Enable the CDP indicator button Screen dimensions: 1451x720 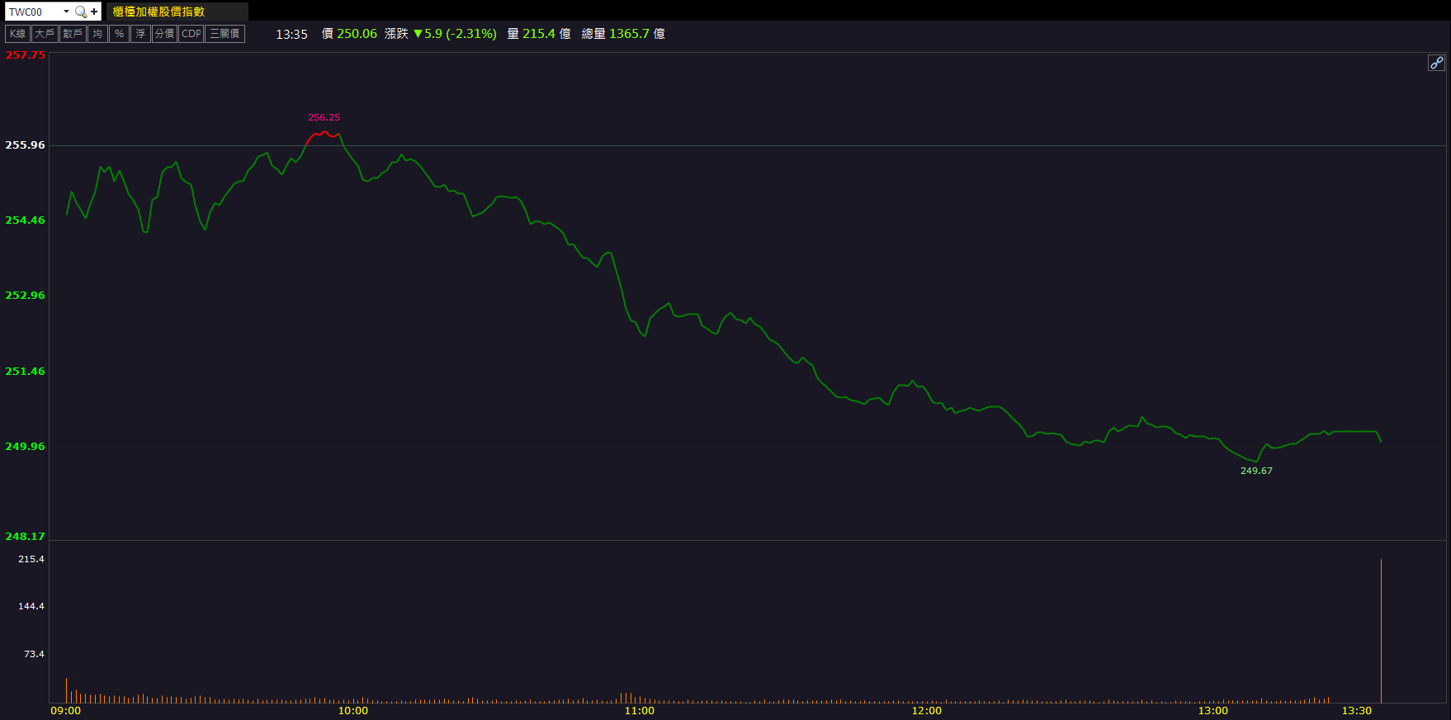(191, 34)
